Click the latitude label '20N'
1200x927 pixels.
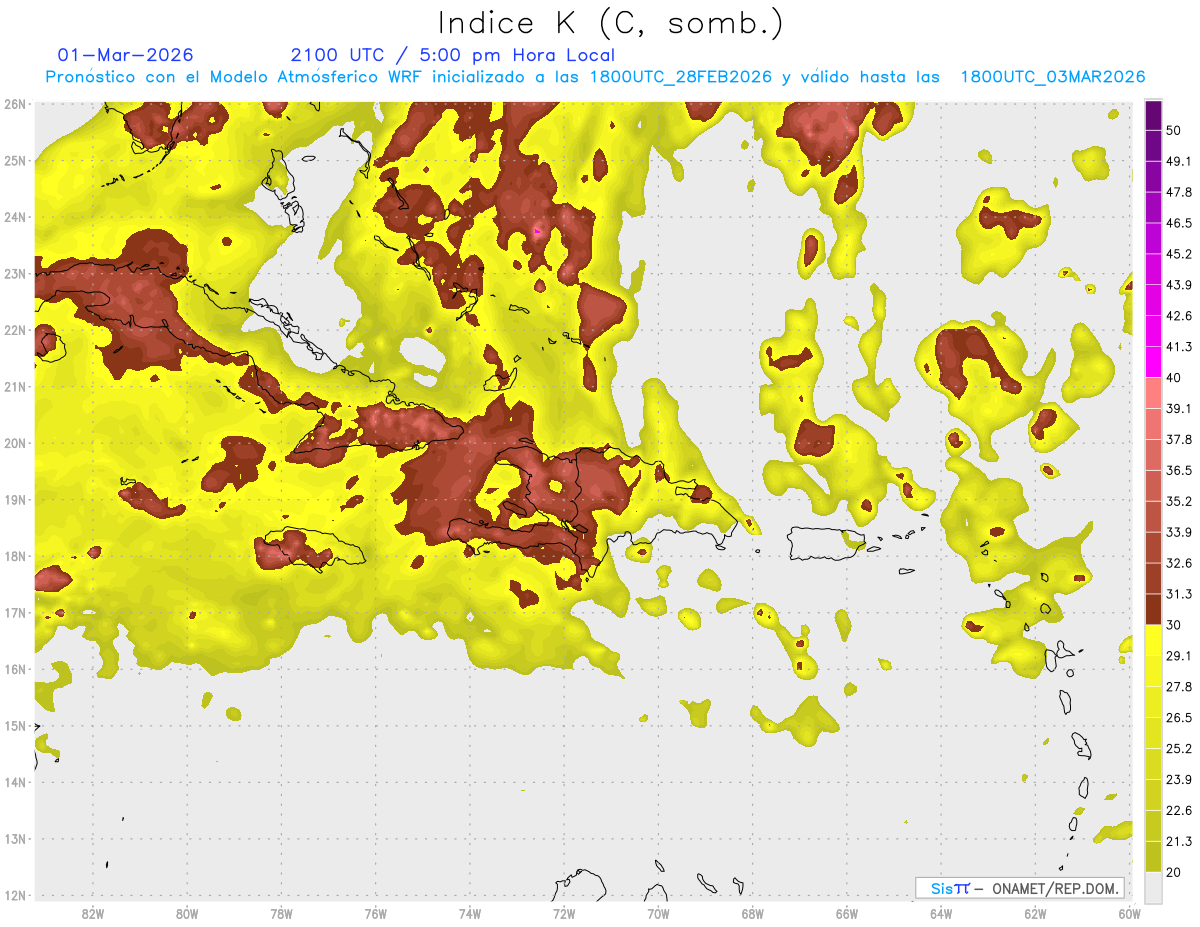[x=15, y=443]
